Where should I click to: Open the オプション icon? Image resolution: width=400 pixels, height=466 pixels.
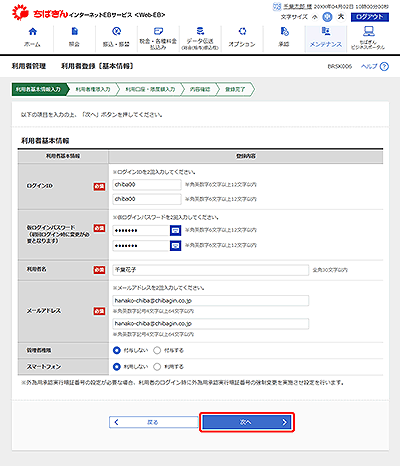click(x=242, y=31)
